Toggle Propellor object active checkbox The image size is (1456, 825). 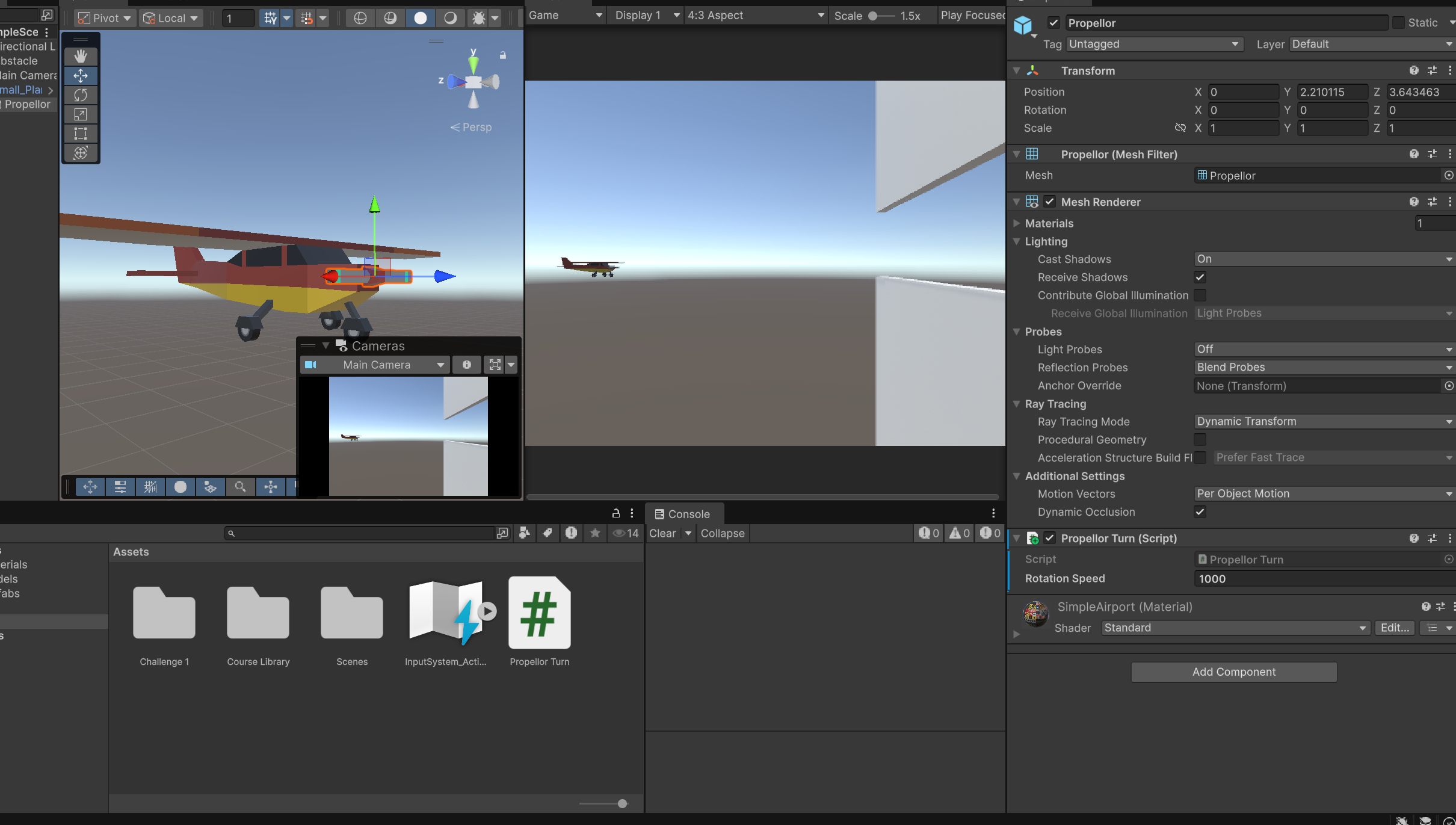click(x=1053, y=23)
